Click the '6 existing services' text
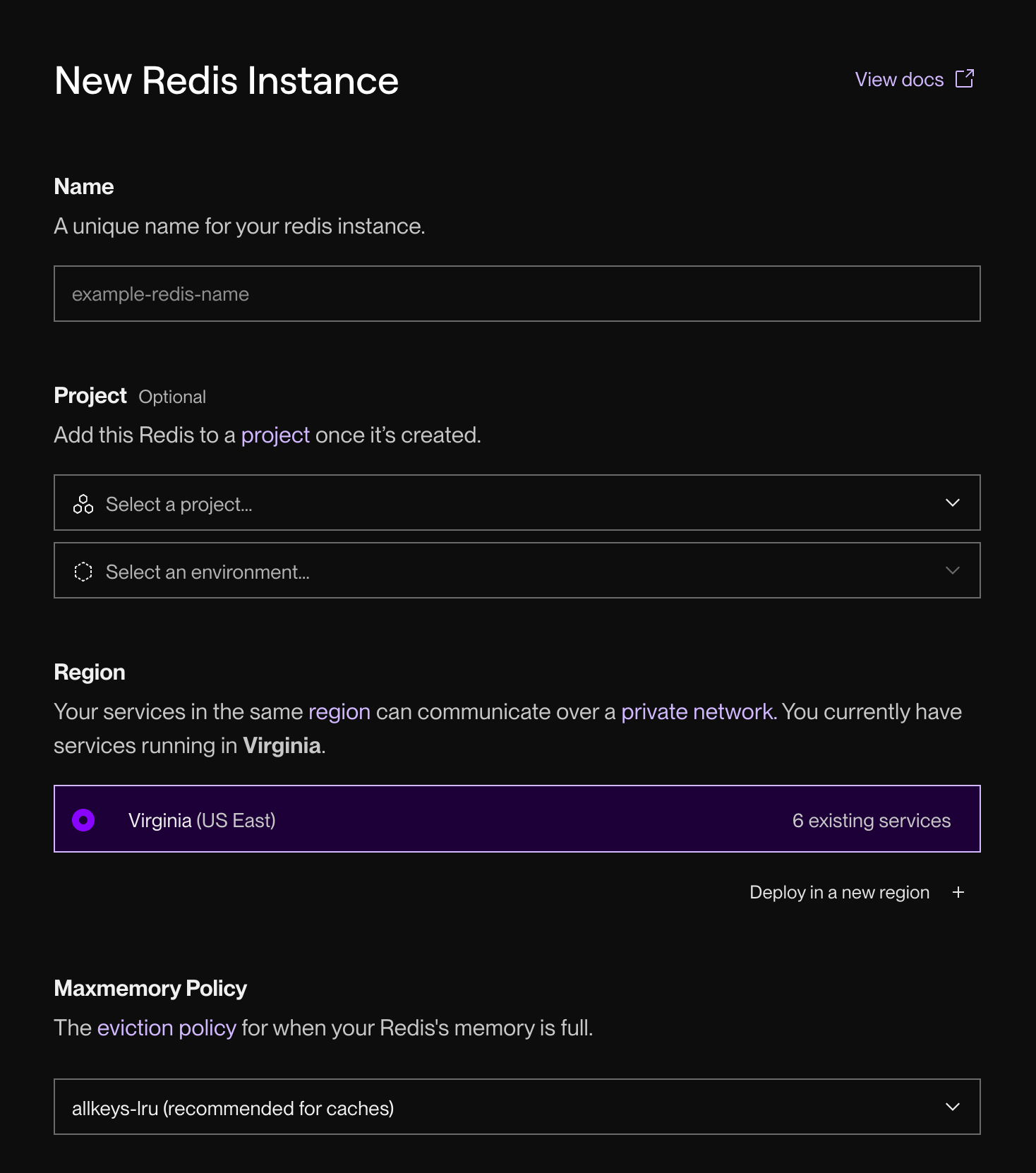 pyautogui.click(x=871, y=821)
